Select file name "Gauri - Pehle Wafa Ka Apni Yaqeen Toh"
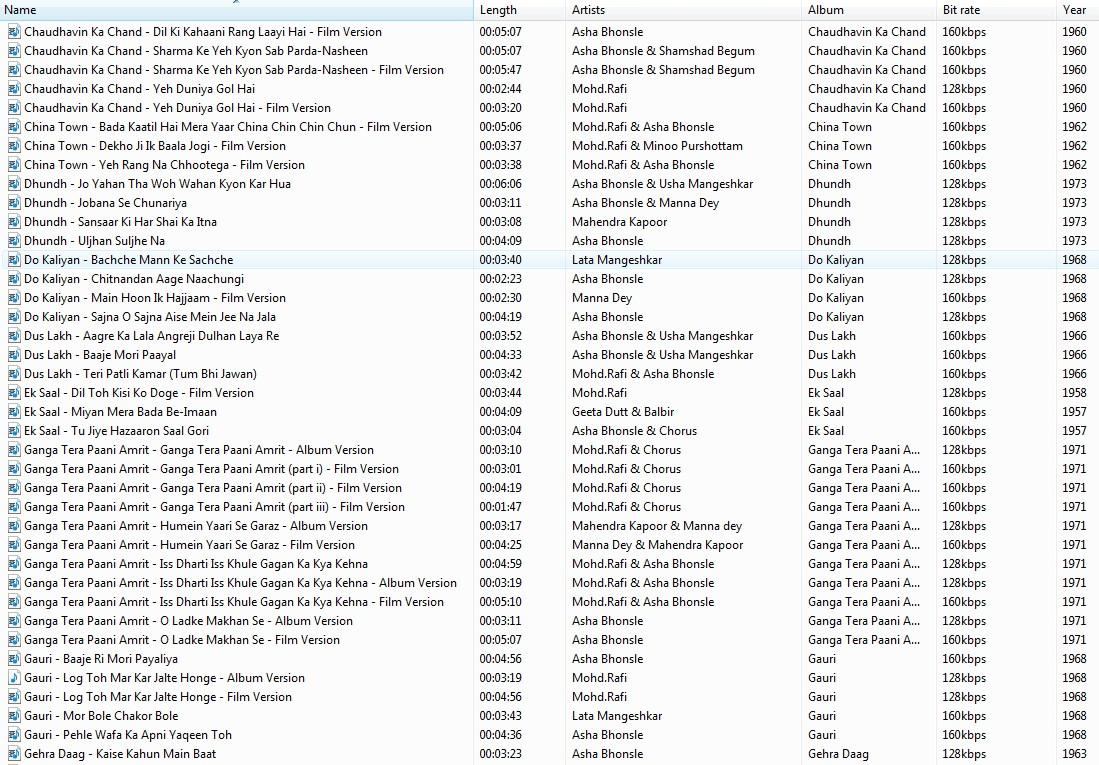Viewport: 1099px width, 765px height. pos(128,734)
